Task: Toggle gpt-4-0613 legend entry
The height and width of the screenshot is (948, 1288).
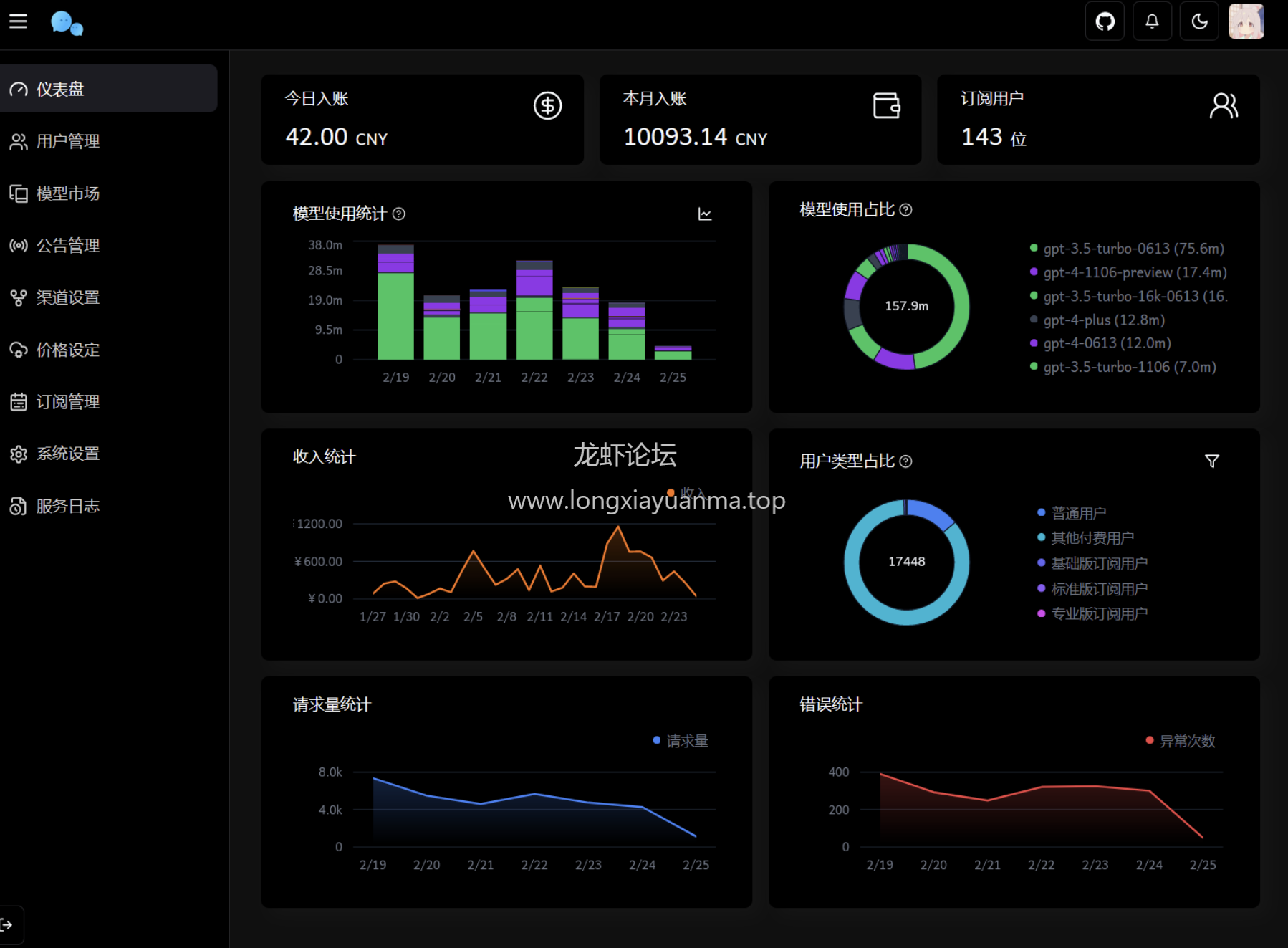Action: point(1100,343)
